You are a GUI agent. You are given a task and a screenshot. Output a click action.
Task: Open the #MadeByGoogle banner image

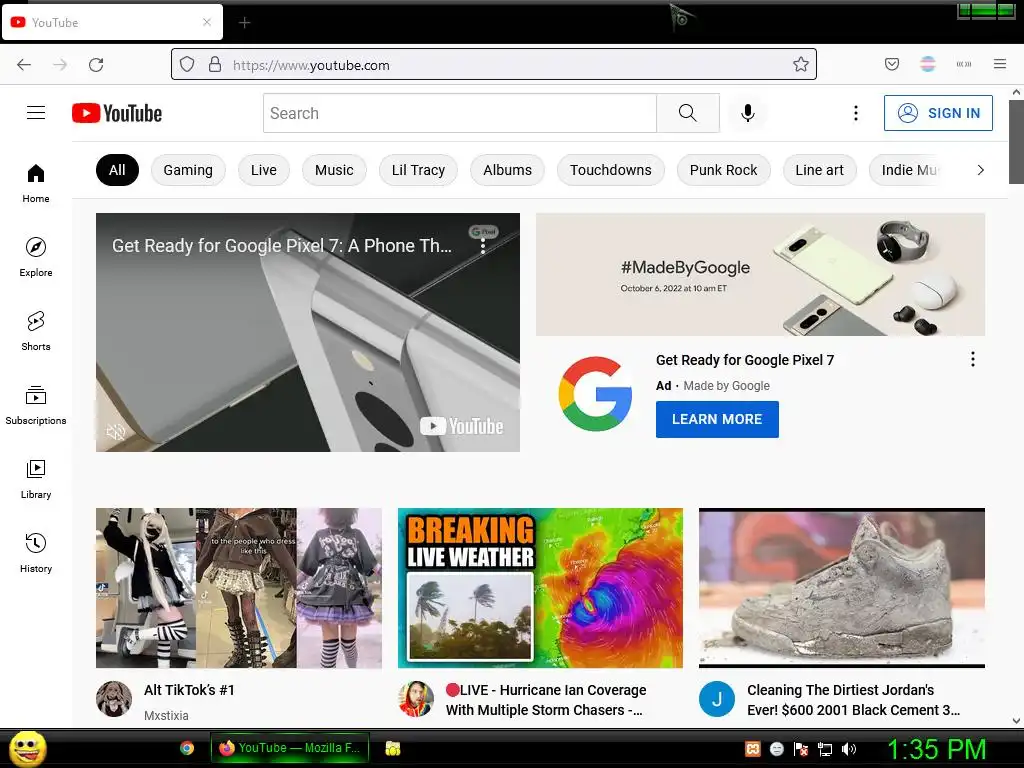pos(760,274)
